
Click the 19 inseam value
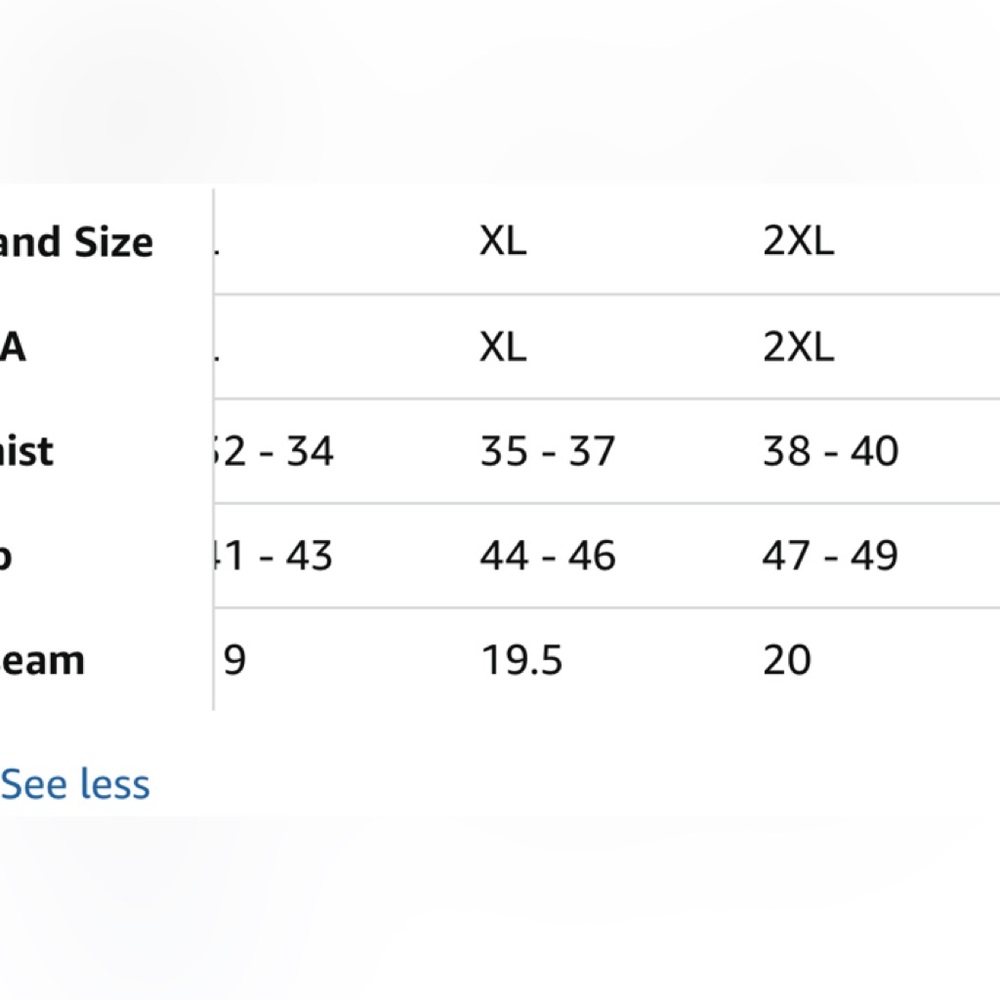point(232,659)
